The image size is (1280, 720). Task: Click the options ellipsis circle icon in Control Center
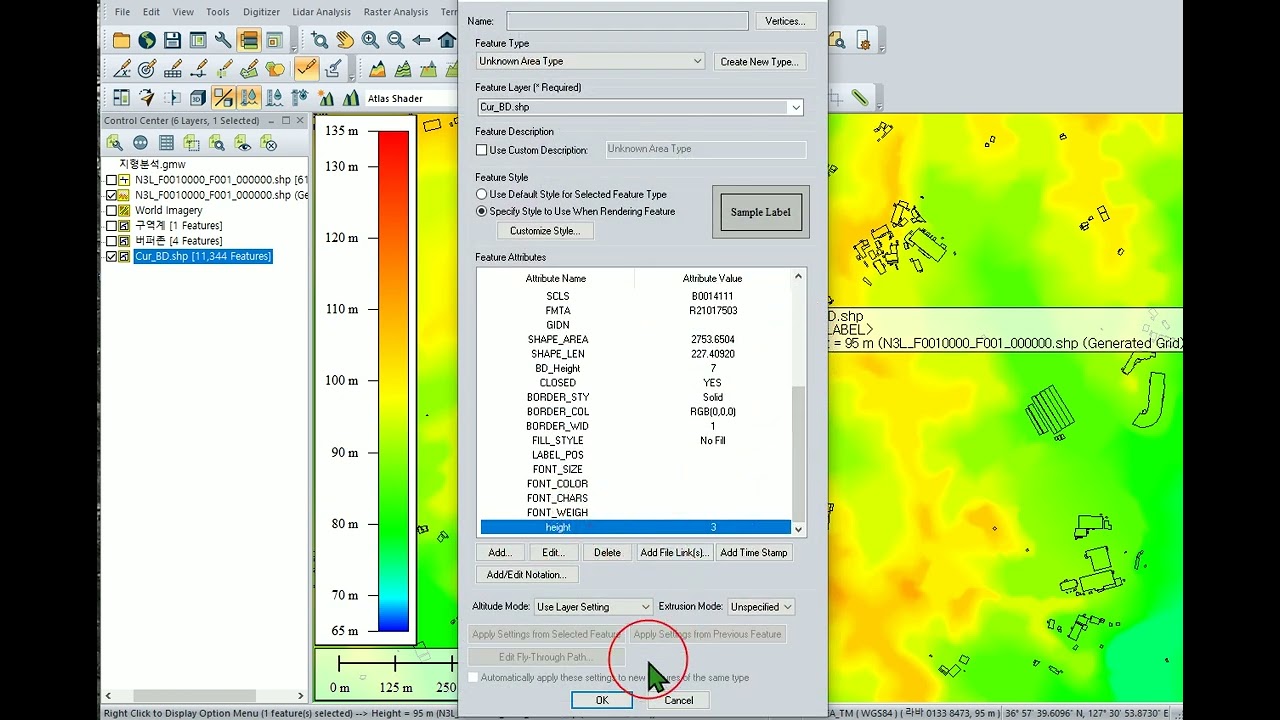(140, 143)
